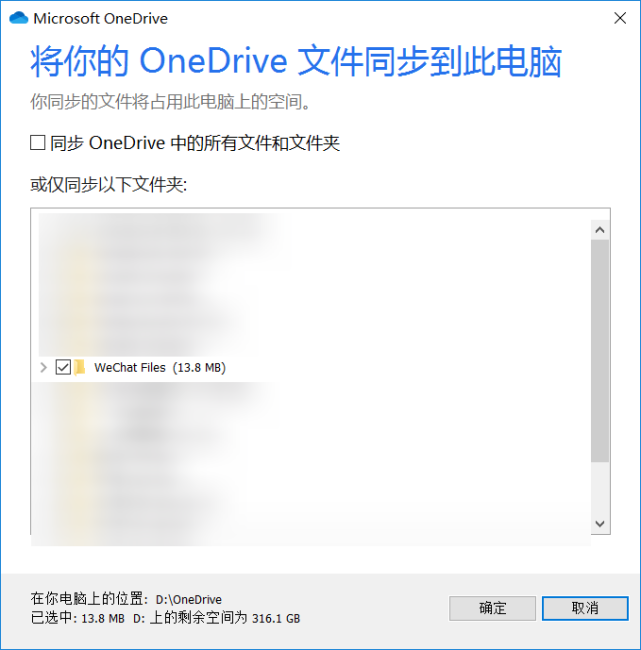Viewport: 641px width, 650px height.
Task: Click the 或仅同步以下文件夹 label
Action: tap(109, 184)
